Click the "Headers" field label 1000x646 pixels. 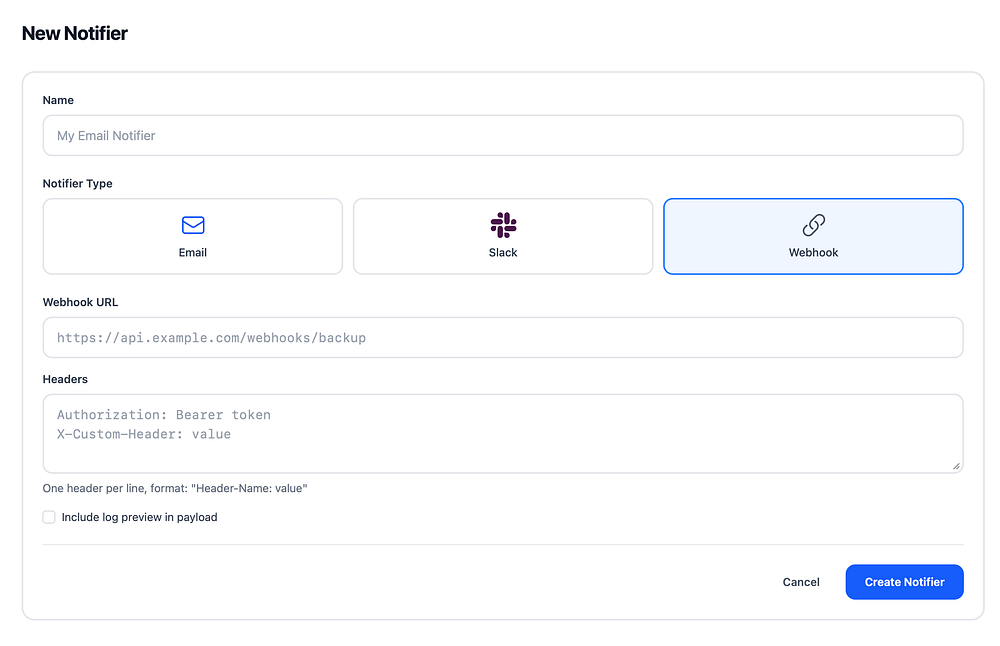pyautogui.click(x=65, y=379)
